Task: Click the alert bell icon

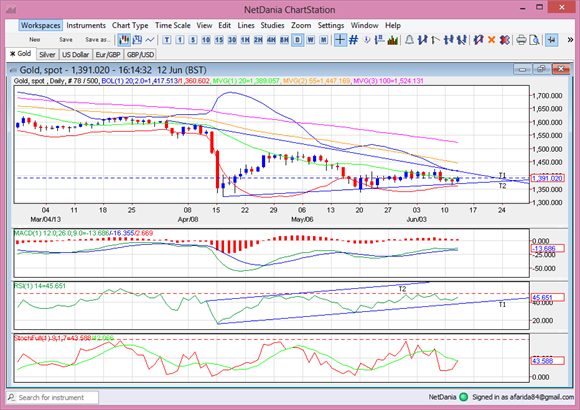Action: [409, 40]
